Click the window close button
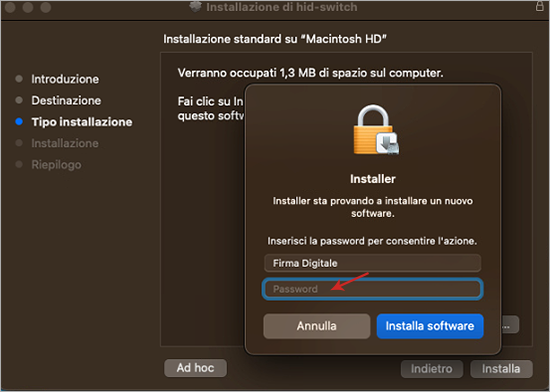 pos(10,7)
